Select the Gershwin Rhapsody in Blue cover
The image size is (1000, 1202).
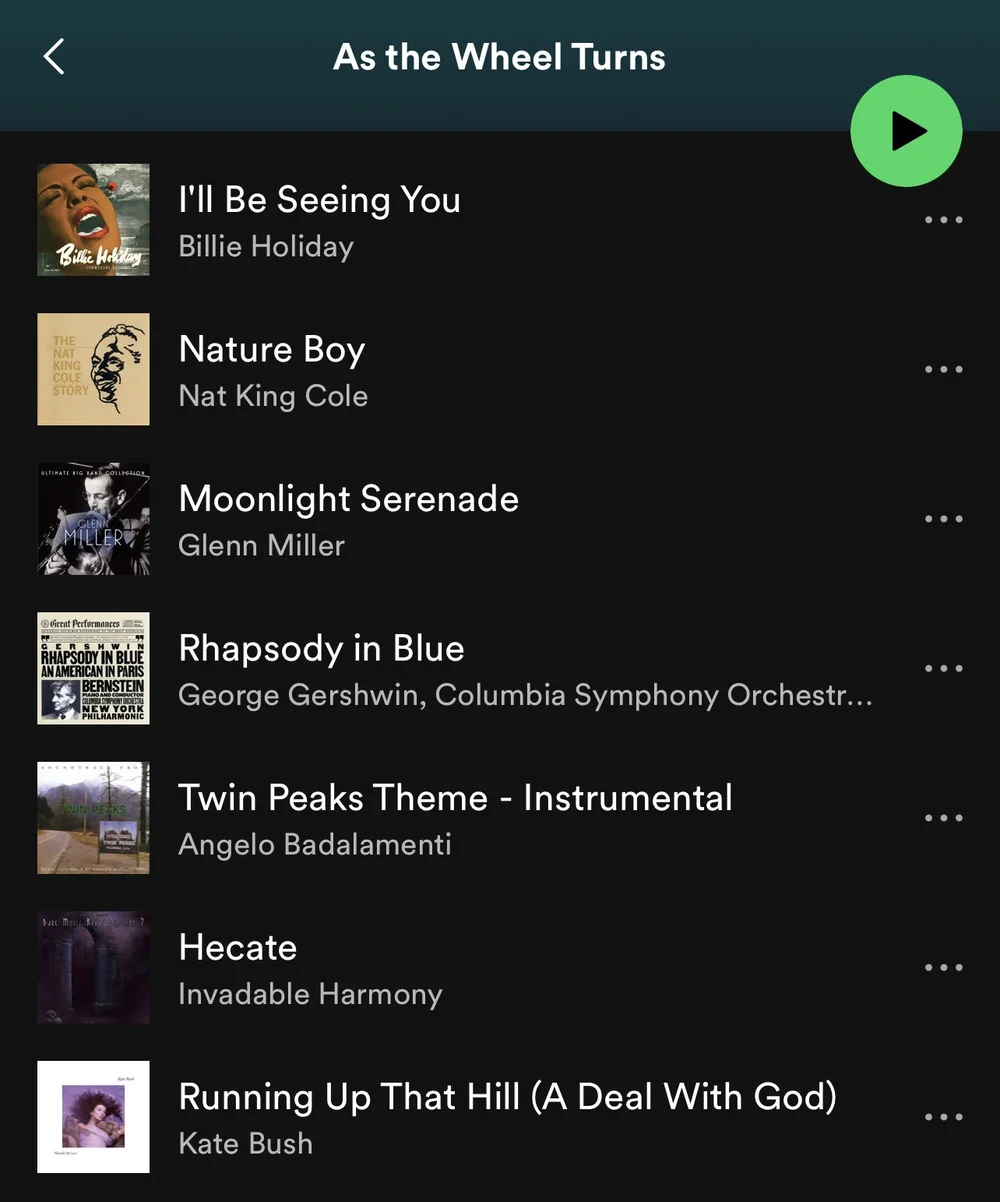(x=93, y=668)
